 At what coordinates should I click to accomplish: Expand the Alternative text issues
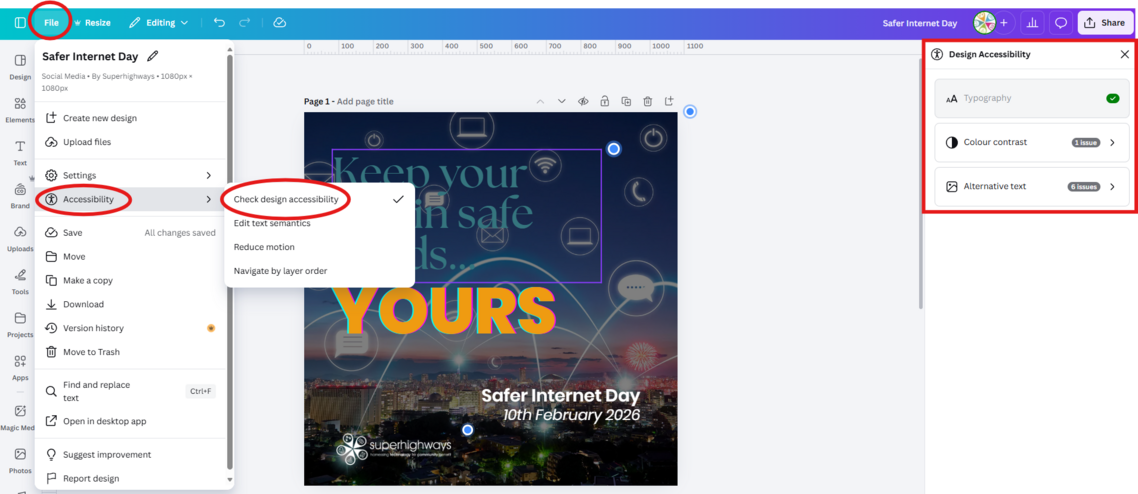[1031, 186]
